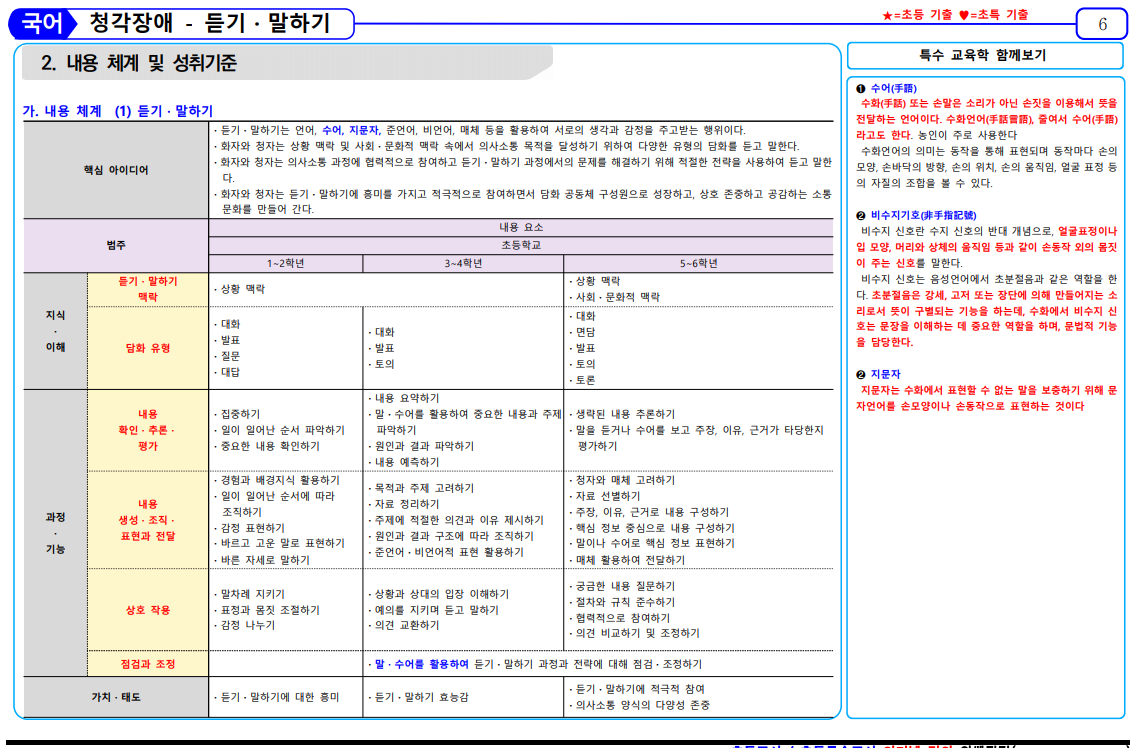Select '내용 요약하기'
Screen dimensions: 1135x748
pyautogui.click(x=407, y=398)
